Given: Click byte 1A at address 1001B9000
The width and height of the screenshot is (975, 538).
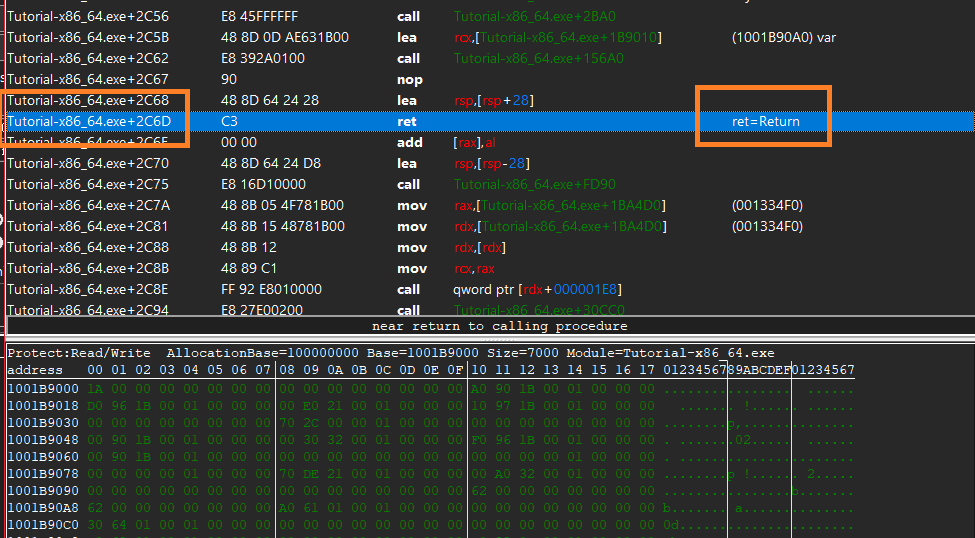Looking at the screenshot, I should pyautogui.click(x=95, y=389).
